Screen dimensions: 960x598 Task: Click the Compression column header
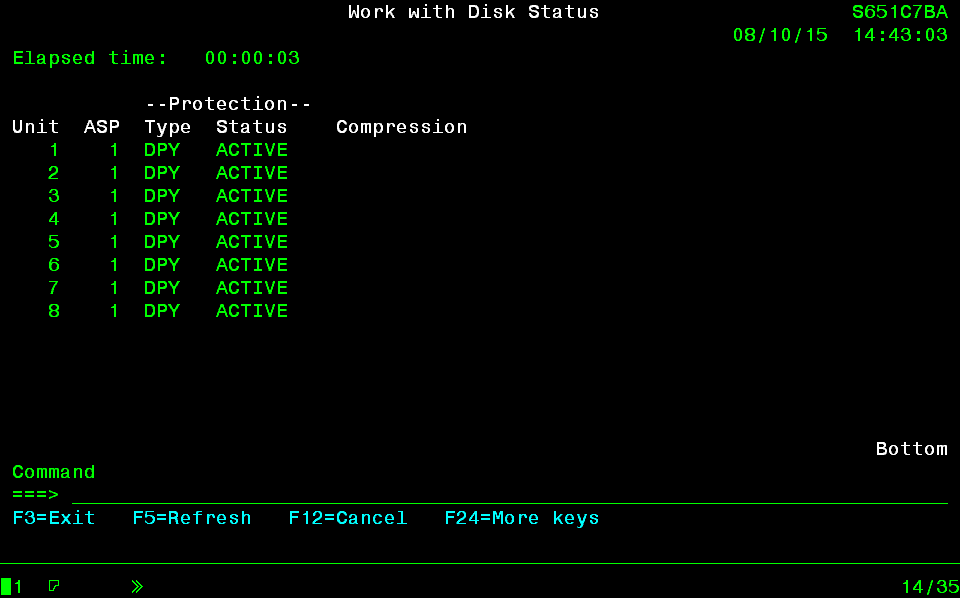pyautogui.click(x=402, y=127)
